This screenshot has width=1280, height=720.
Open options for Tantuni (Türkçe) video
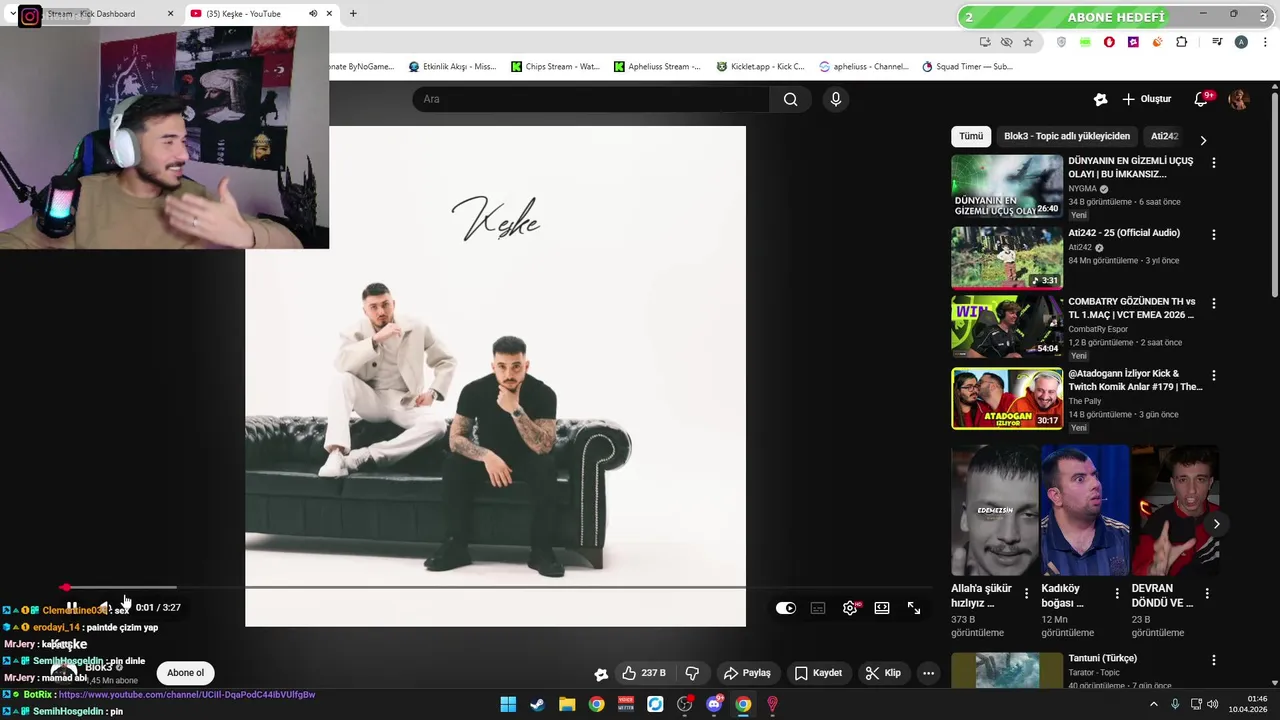(1214, 660)
